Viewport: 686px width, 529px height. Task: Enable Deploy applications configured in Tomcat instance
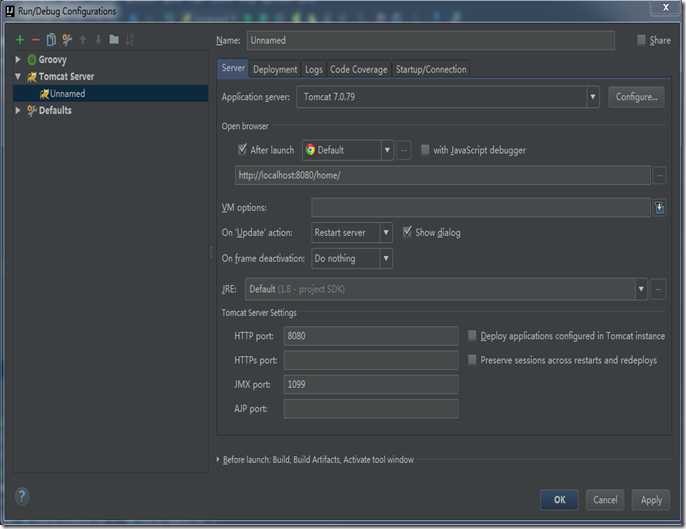coord(472,336)
